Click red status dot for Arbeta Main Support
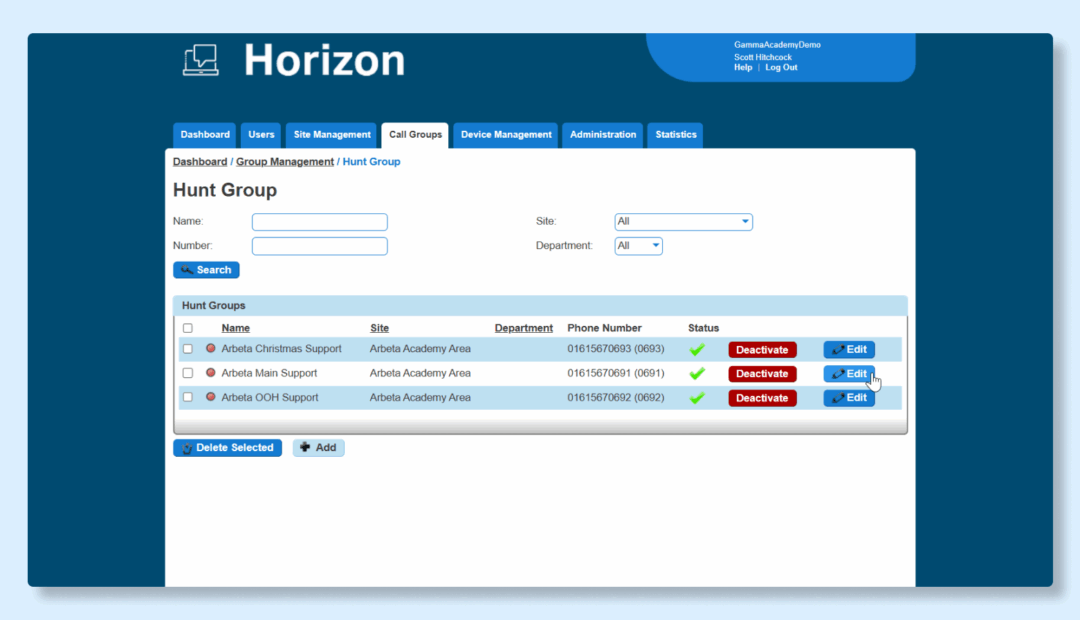The image size is (1080, 620). coord(211,373)
